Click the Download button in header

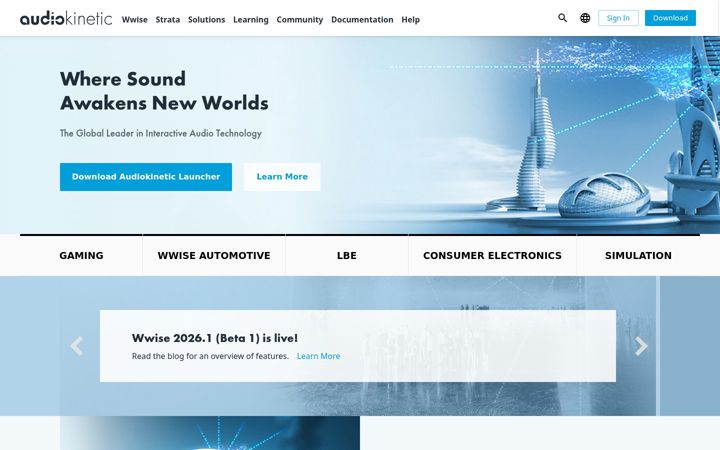click(670, 18)
